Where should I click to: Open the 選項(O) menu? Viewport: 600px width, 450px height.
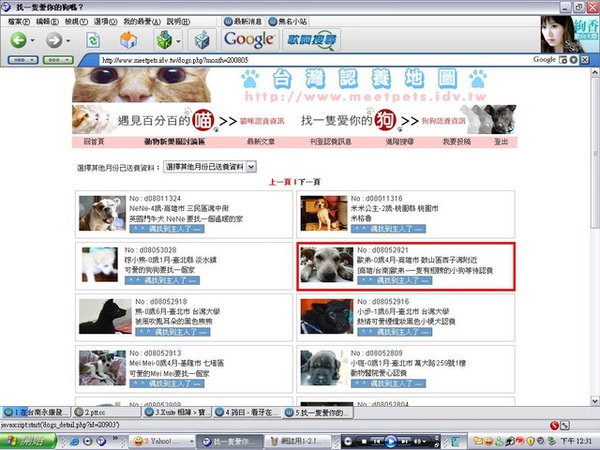pyautogui.click(x=105, y=21)
